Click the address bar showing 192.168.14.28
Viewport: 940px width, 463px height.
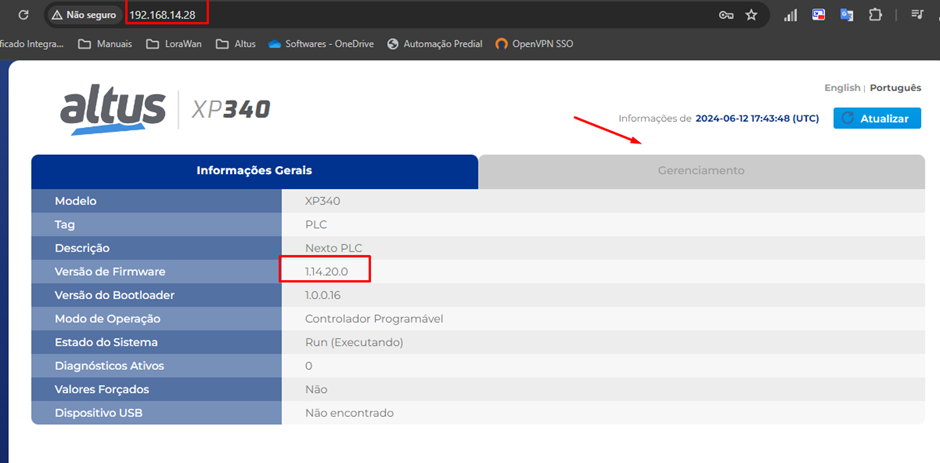click(x=400, y=15)
